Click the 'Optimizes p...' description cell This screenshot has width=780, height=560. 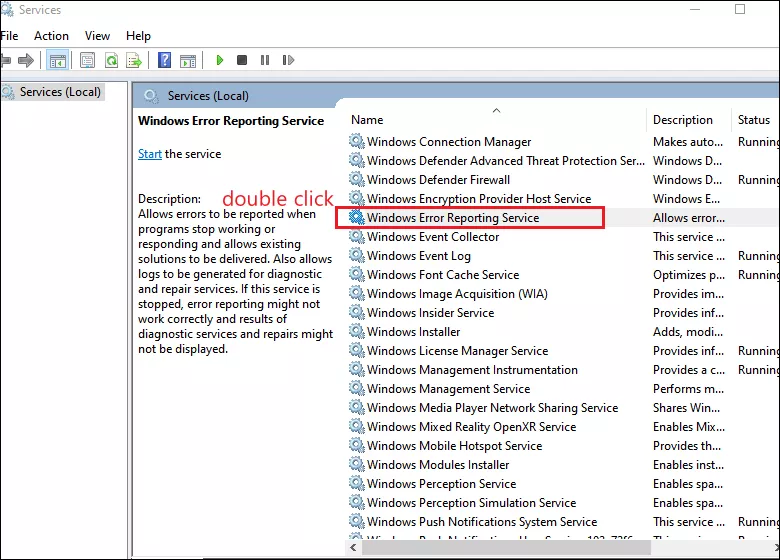(x=689, y=275)
